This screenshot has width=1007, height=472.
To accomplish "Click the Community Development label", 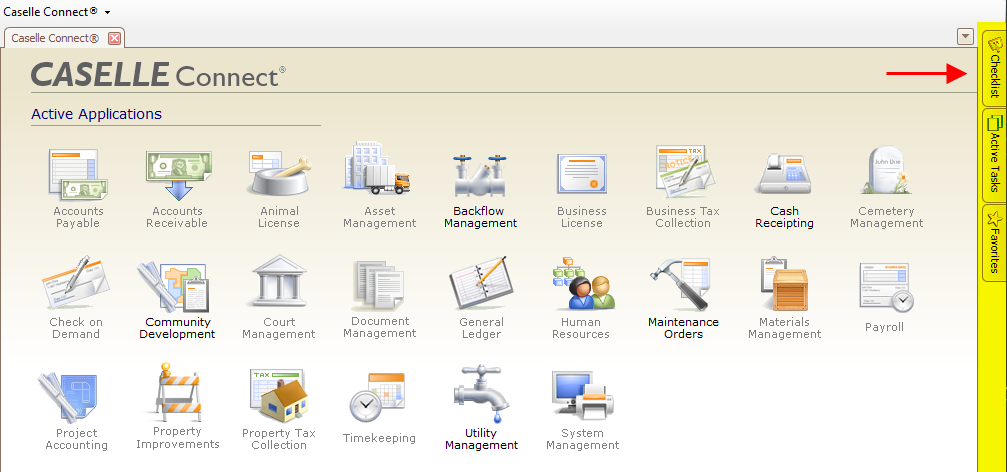I will tap(177, 328).
